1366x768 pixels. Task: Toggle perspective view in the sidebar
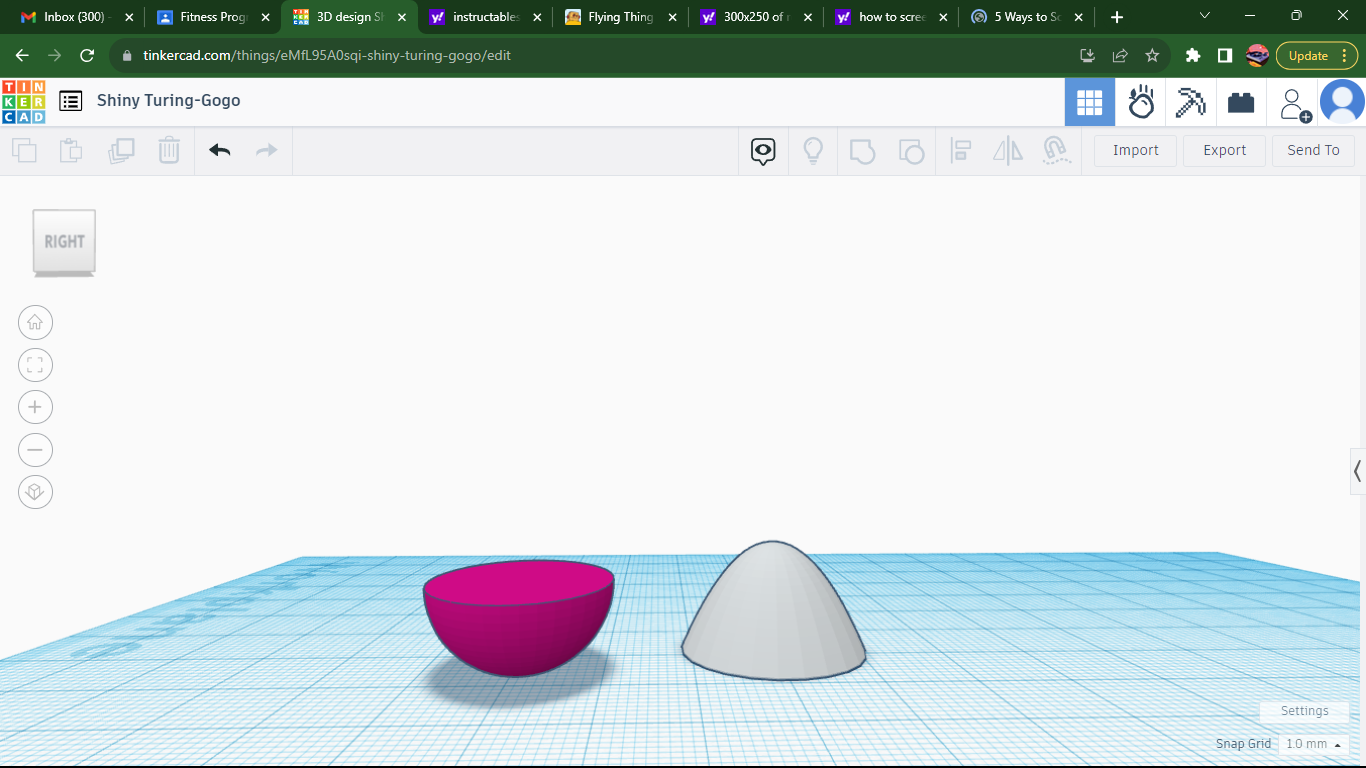coord(35,492)
